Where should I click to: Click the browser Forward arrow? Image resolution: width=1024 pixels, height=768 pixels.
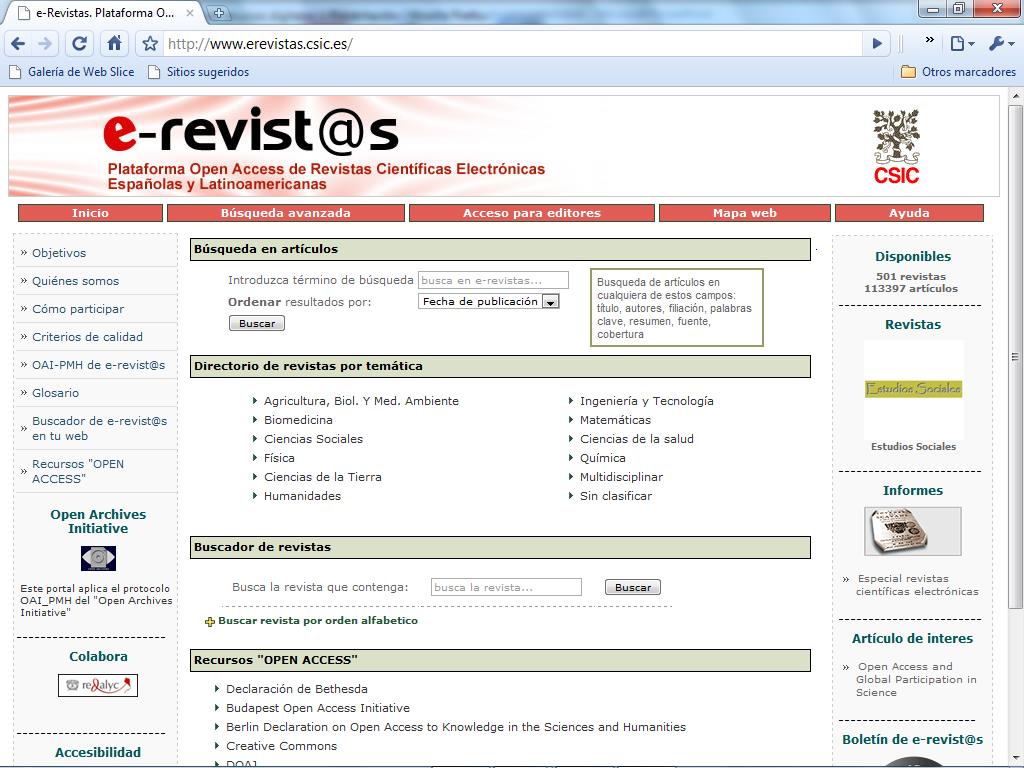pyautogui.click(x=45, y=44)
